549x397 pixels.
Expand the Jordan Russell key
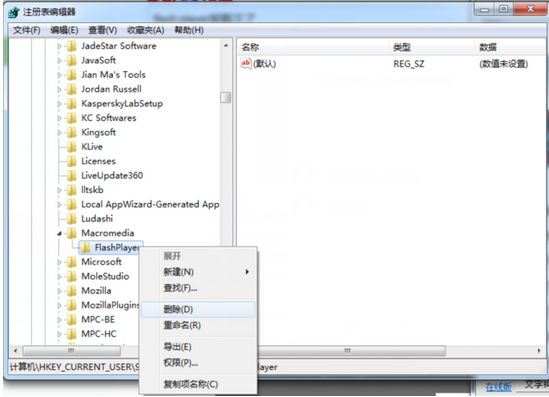click(x=59, y=89)
